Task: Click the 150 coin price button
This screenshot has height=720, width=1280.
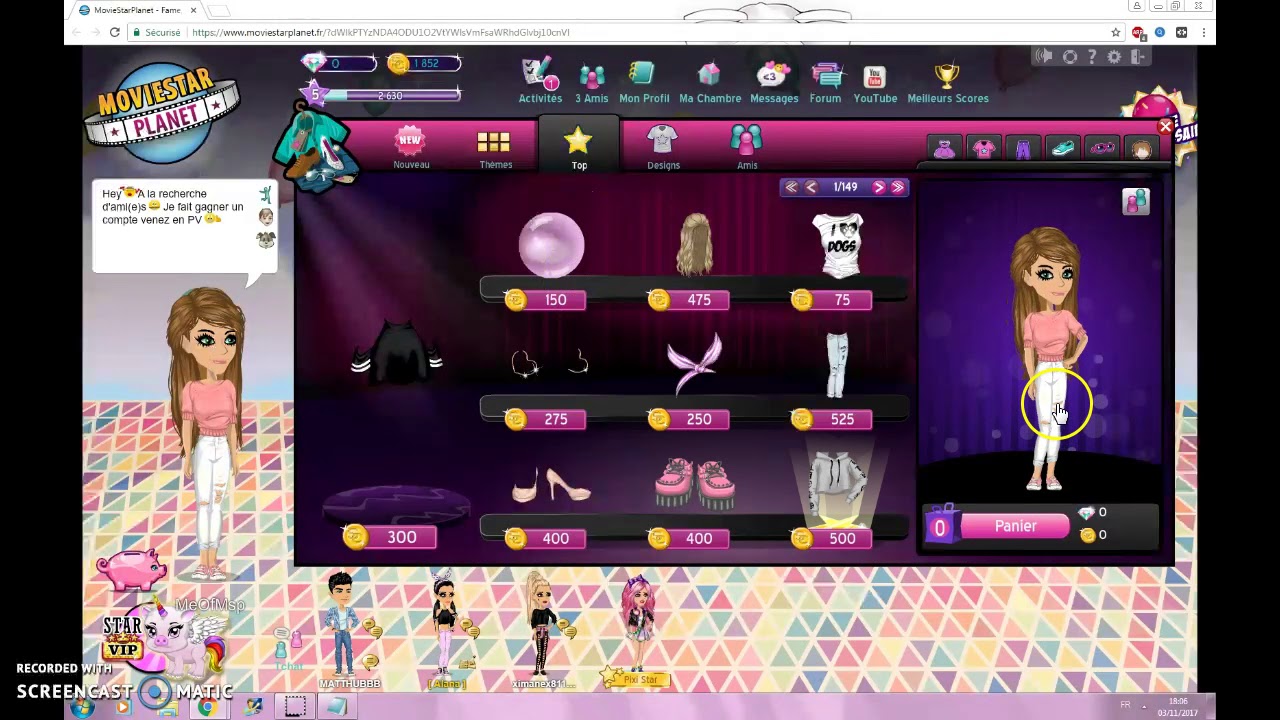Action: pos(545,300)
